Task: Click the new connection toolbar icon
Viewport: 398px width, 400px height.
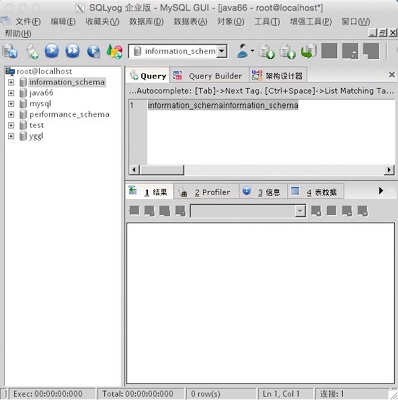Action: [10, 51]
